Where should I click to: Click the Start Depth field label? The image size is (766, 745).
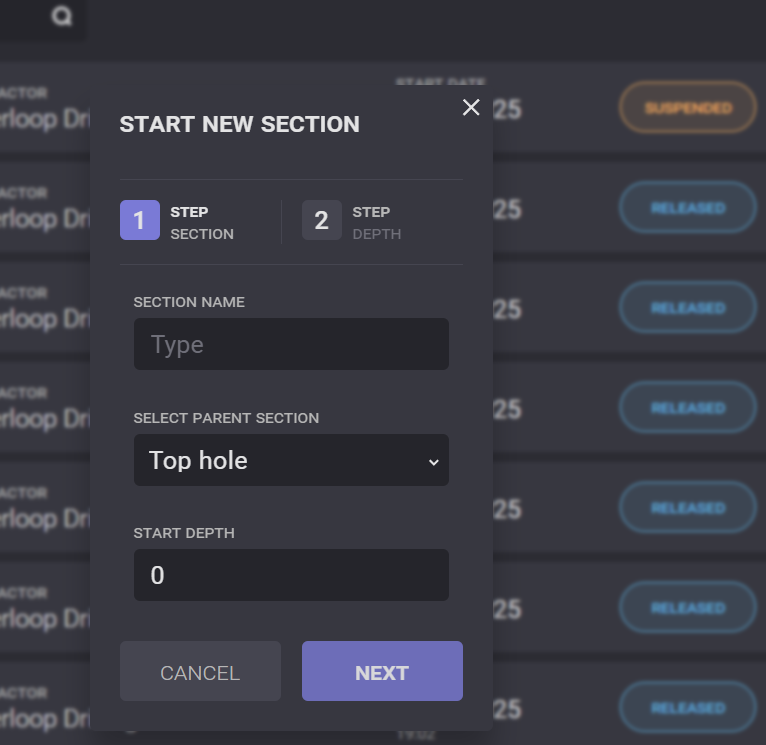183,533
